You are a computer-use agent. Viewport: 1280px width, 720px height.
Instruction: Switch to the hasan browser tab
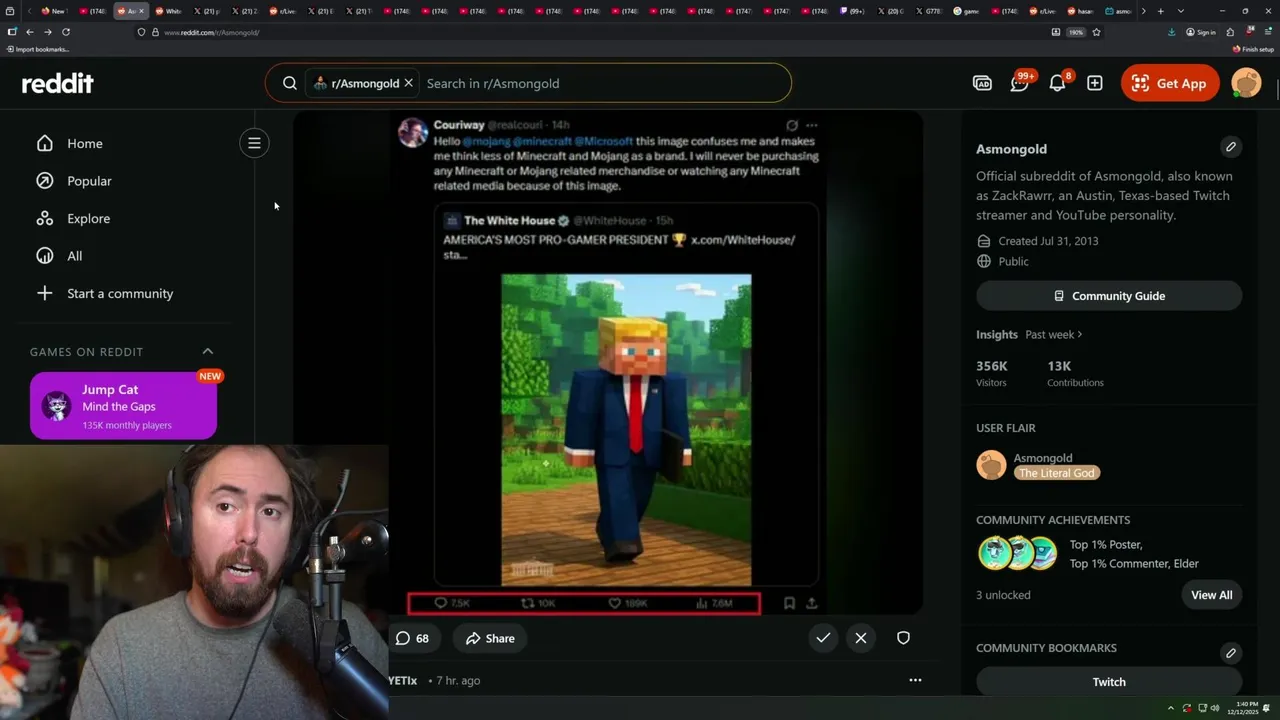click(x=1082, y=11)
